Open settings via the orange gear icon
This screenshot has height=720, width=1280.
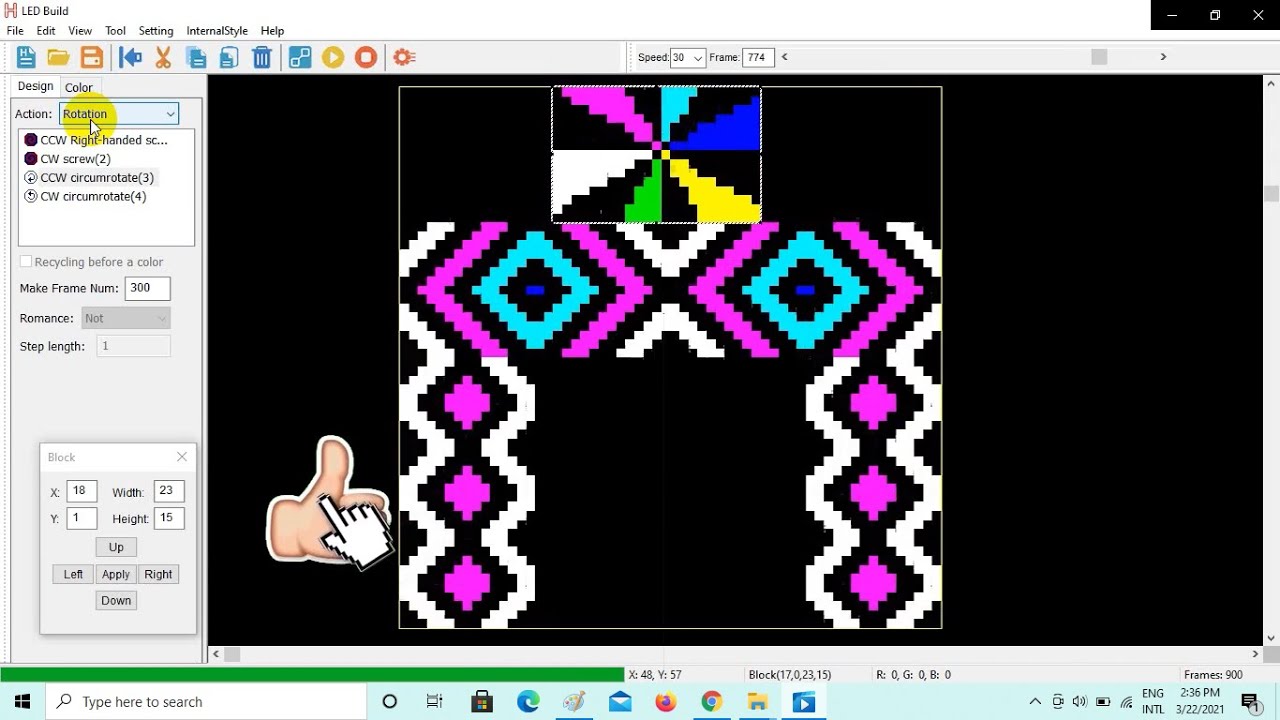(x=404, y=57)
